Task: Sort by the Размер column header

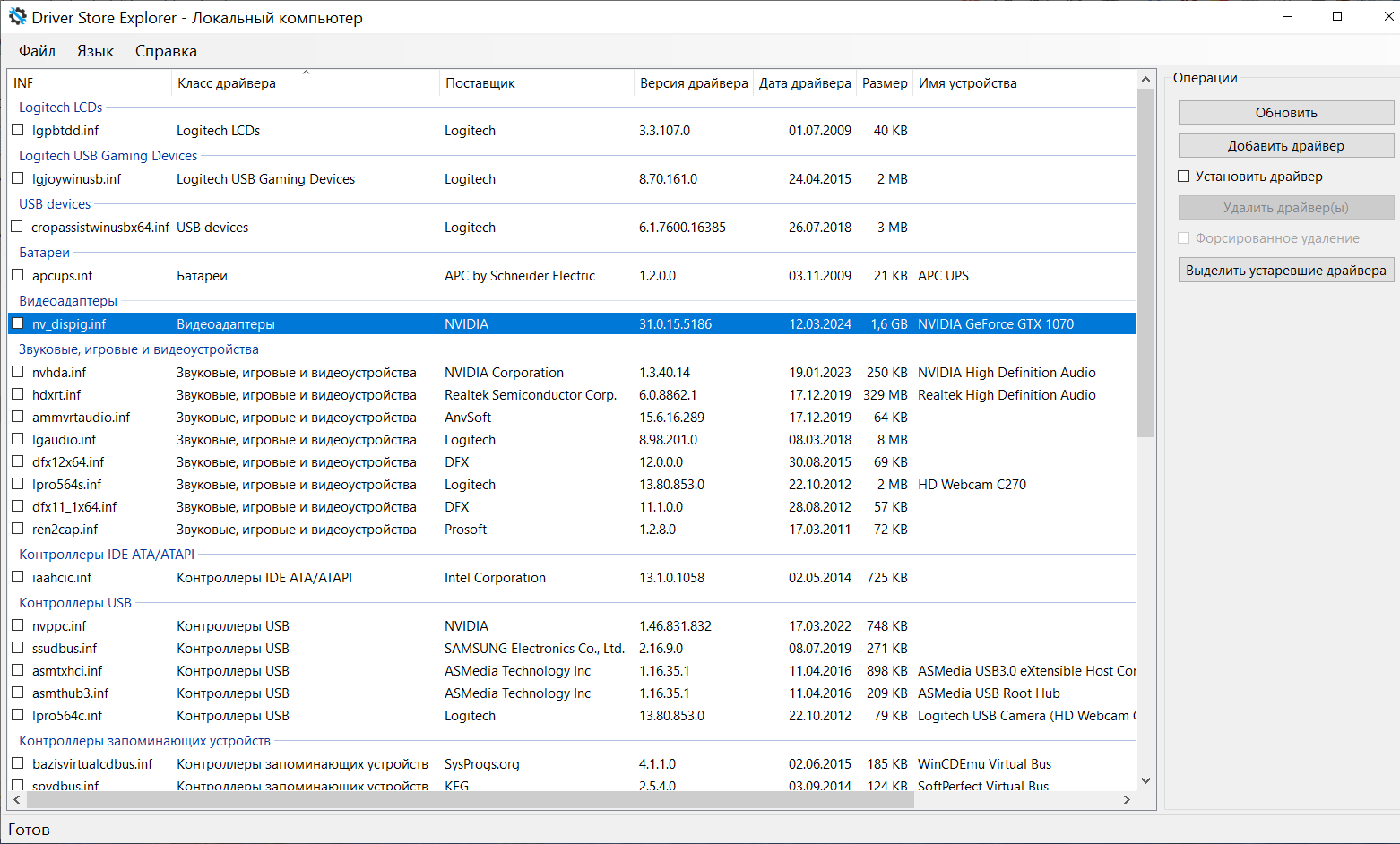Action: tap(885, 83)
